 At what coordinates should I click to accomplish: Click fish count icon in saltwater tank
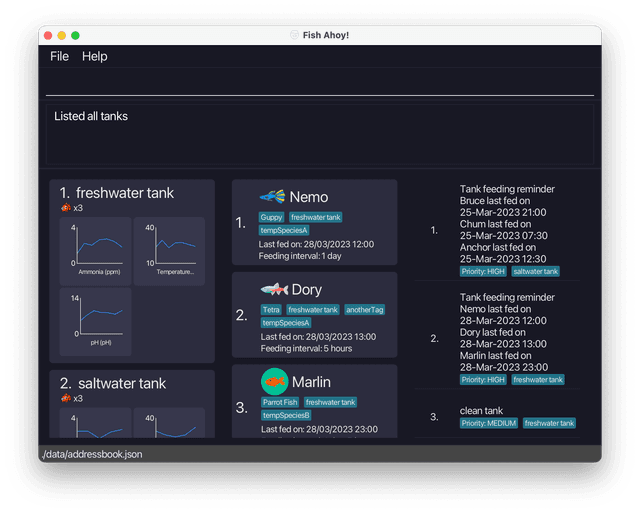click(65, 398)
